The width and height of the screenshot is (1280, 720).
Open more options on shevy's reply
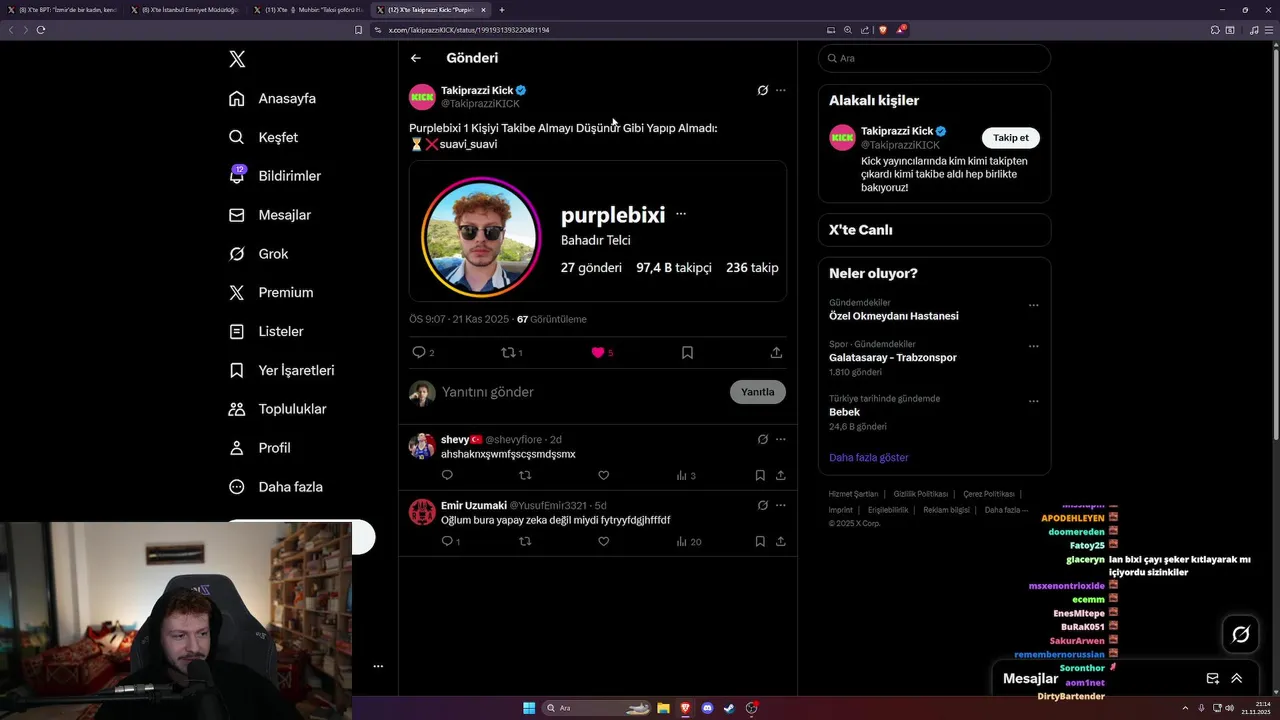781,439
